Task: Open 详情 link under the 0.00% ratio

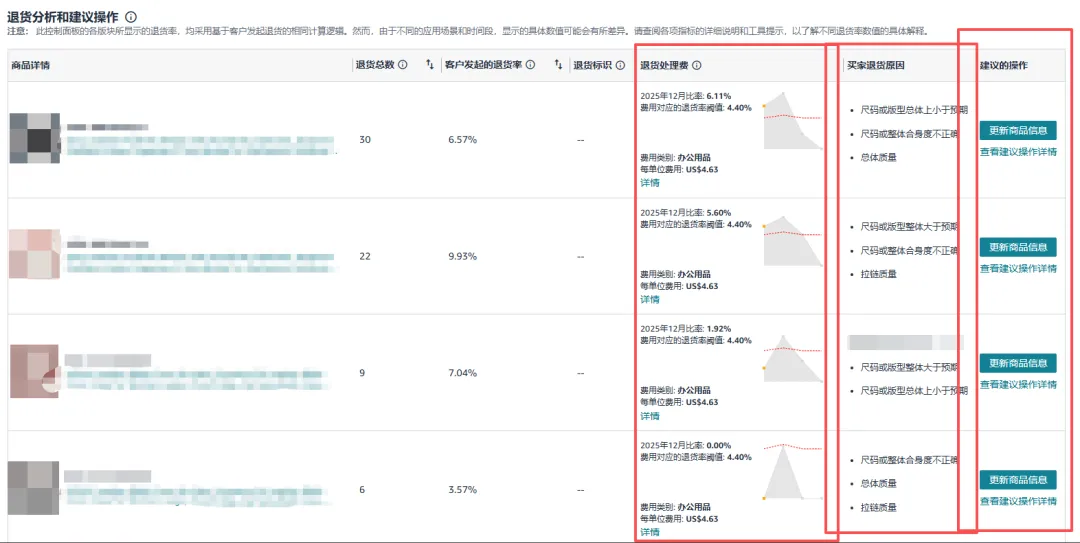Action: [x=650, y=532]
